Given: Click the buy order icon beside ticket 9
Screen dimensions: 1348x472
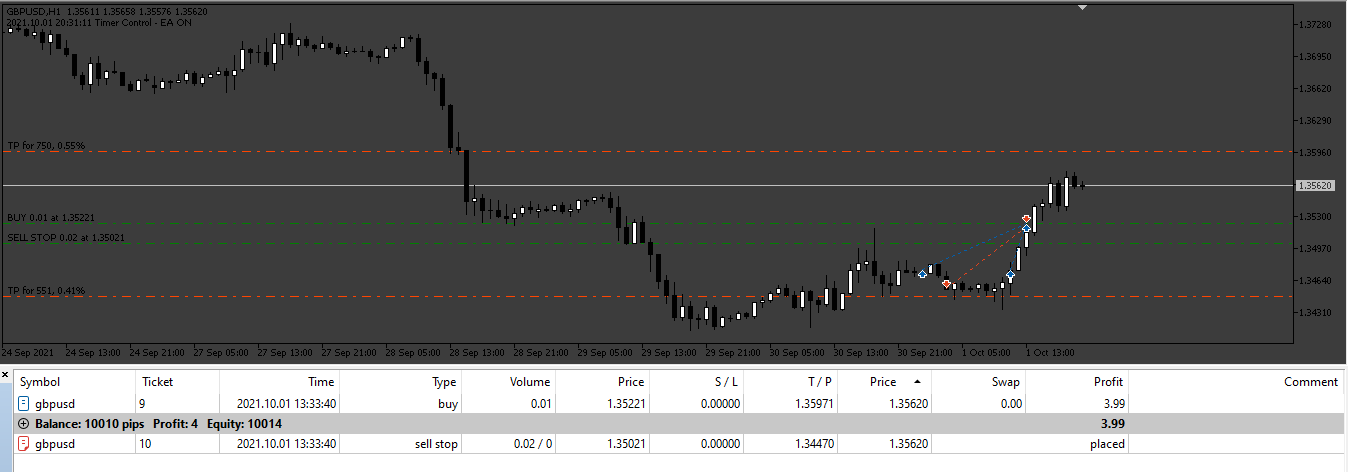Looking at the screenshot, I should [x=24, y=404].
